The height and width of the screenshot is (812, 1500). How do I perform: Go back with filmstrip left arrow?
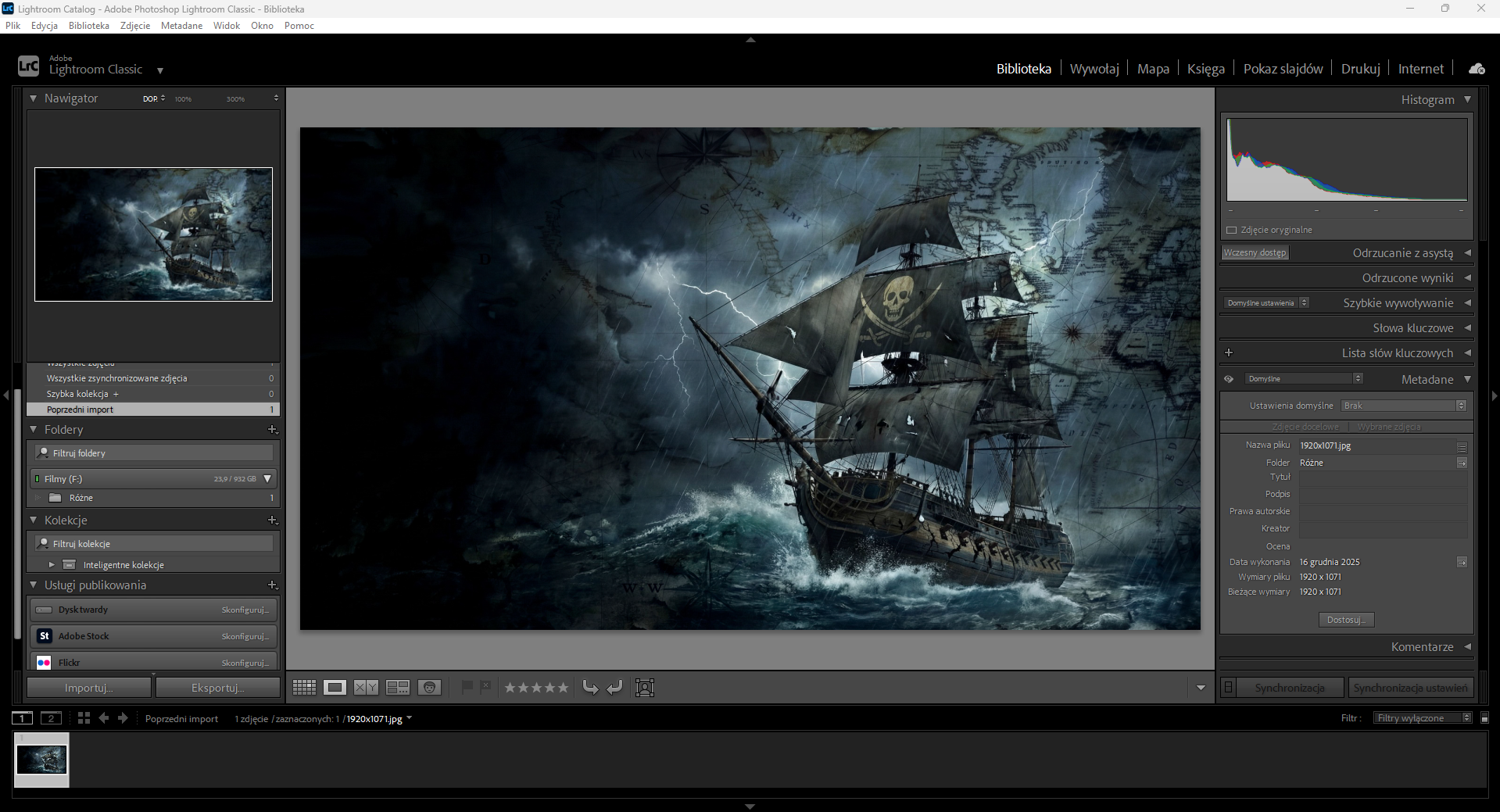104,718
